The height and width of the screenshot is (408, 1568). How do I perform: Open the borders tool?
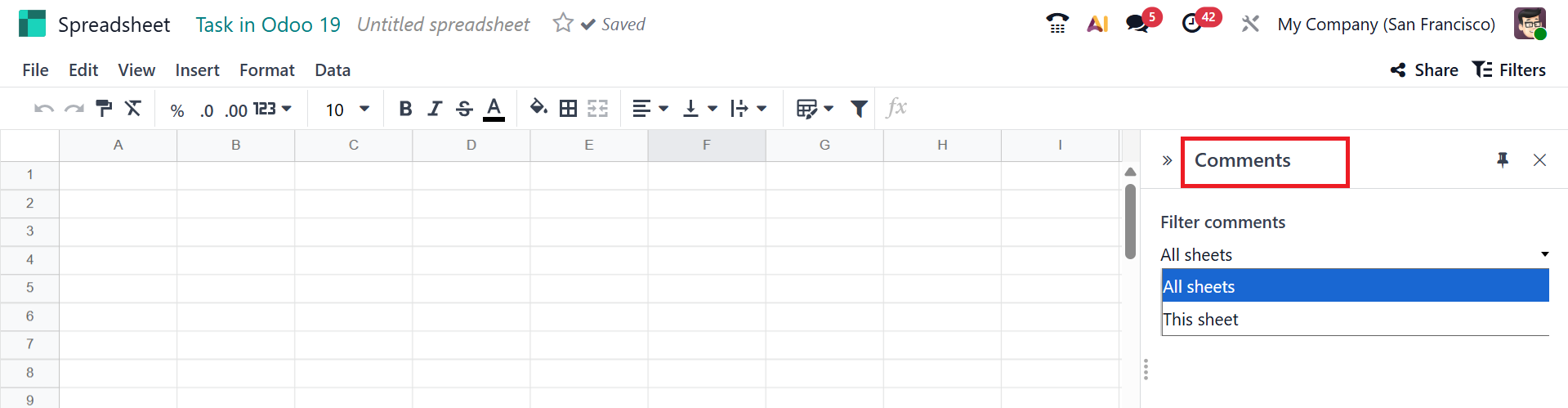(x=568, y=108)
